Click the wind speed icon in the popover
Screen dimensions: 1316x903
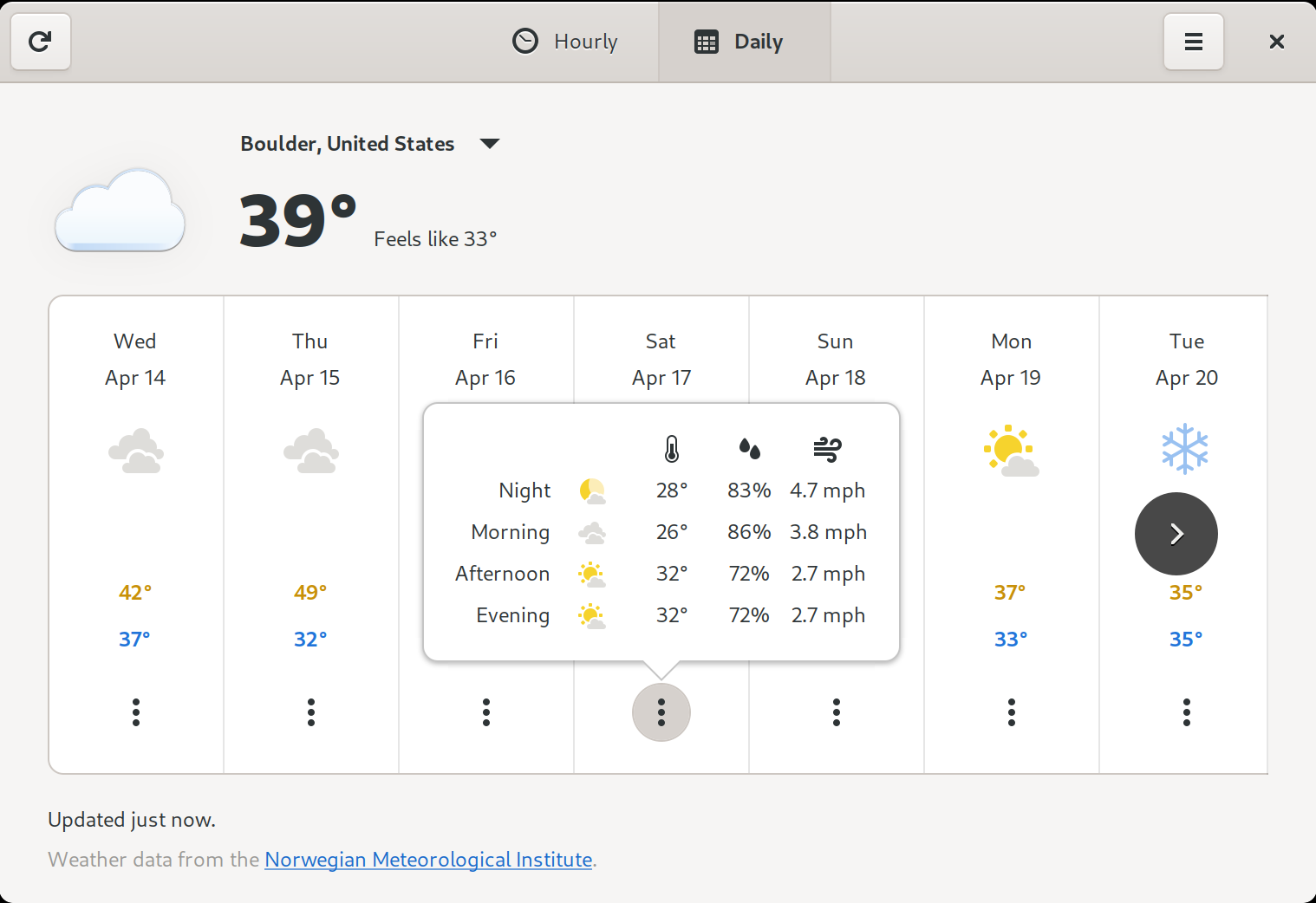[x=828, y=449]
